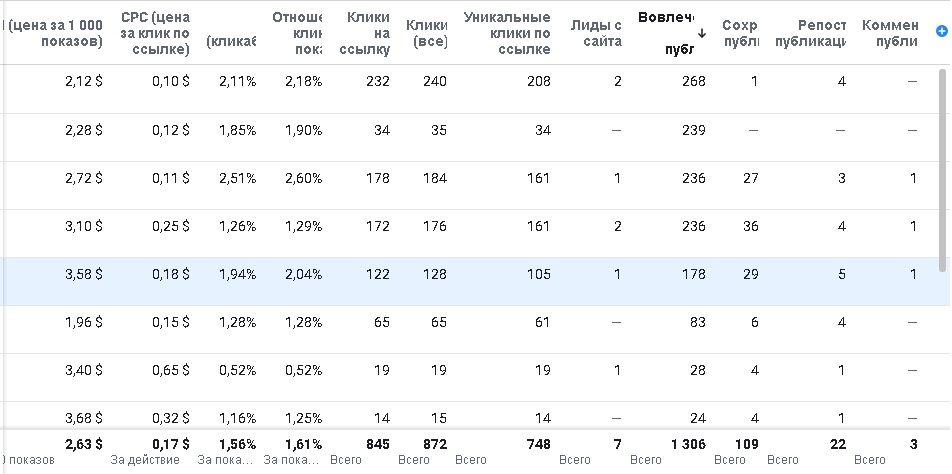Viewport: 952px width, 474px height.
Task: Click the Репост публикаци column header
Action: click(x=809, y=33)
